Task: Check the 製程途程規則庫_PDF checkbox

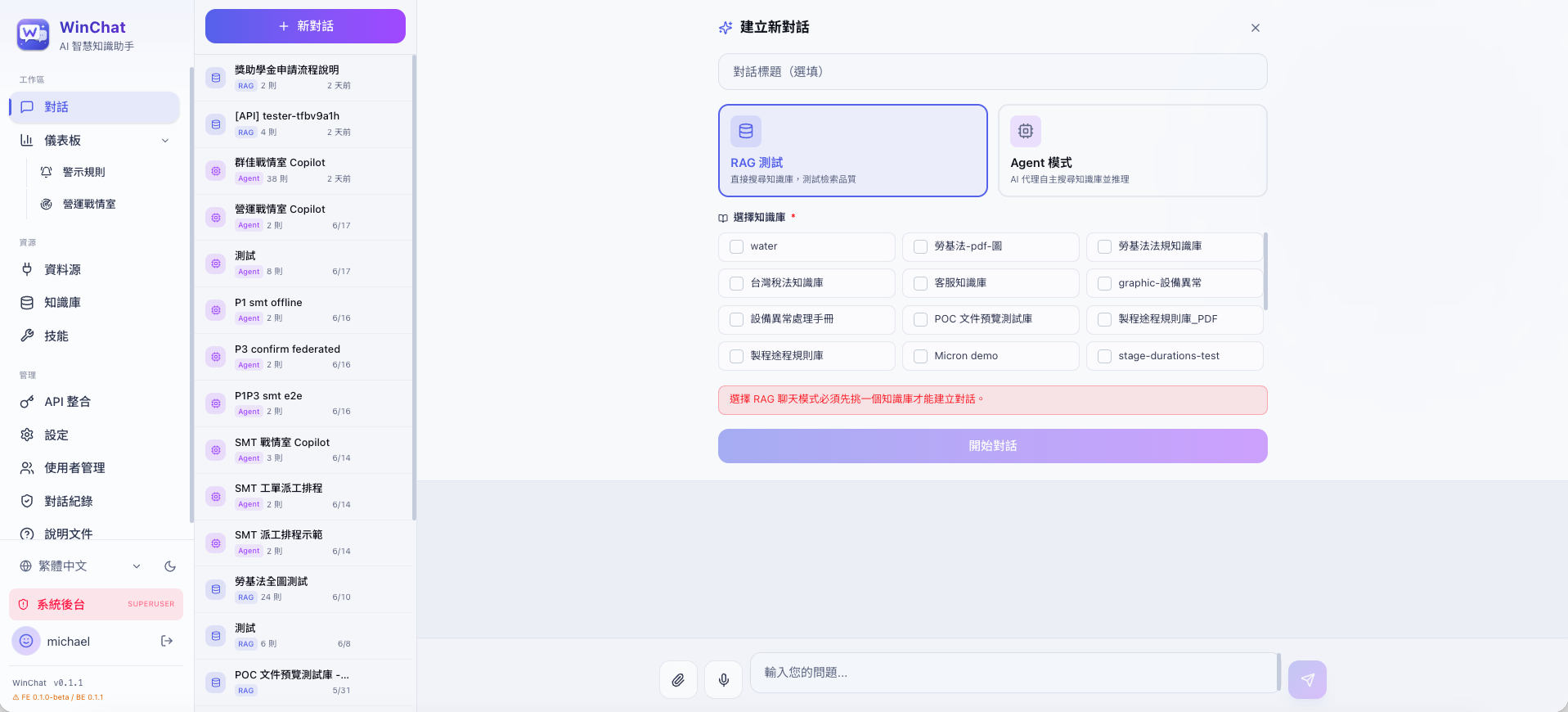Action: 1104,319
